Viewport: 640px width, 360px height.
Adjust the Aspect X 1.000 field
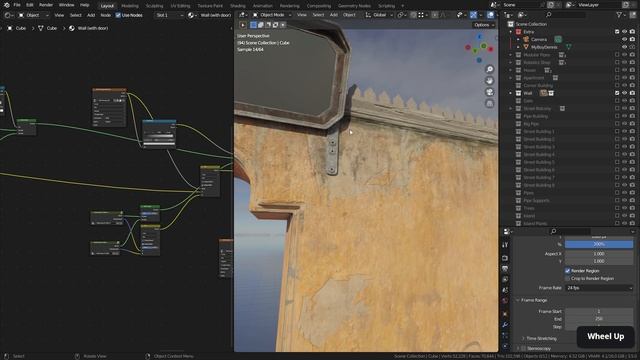(x=599, y=253)
